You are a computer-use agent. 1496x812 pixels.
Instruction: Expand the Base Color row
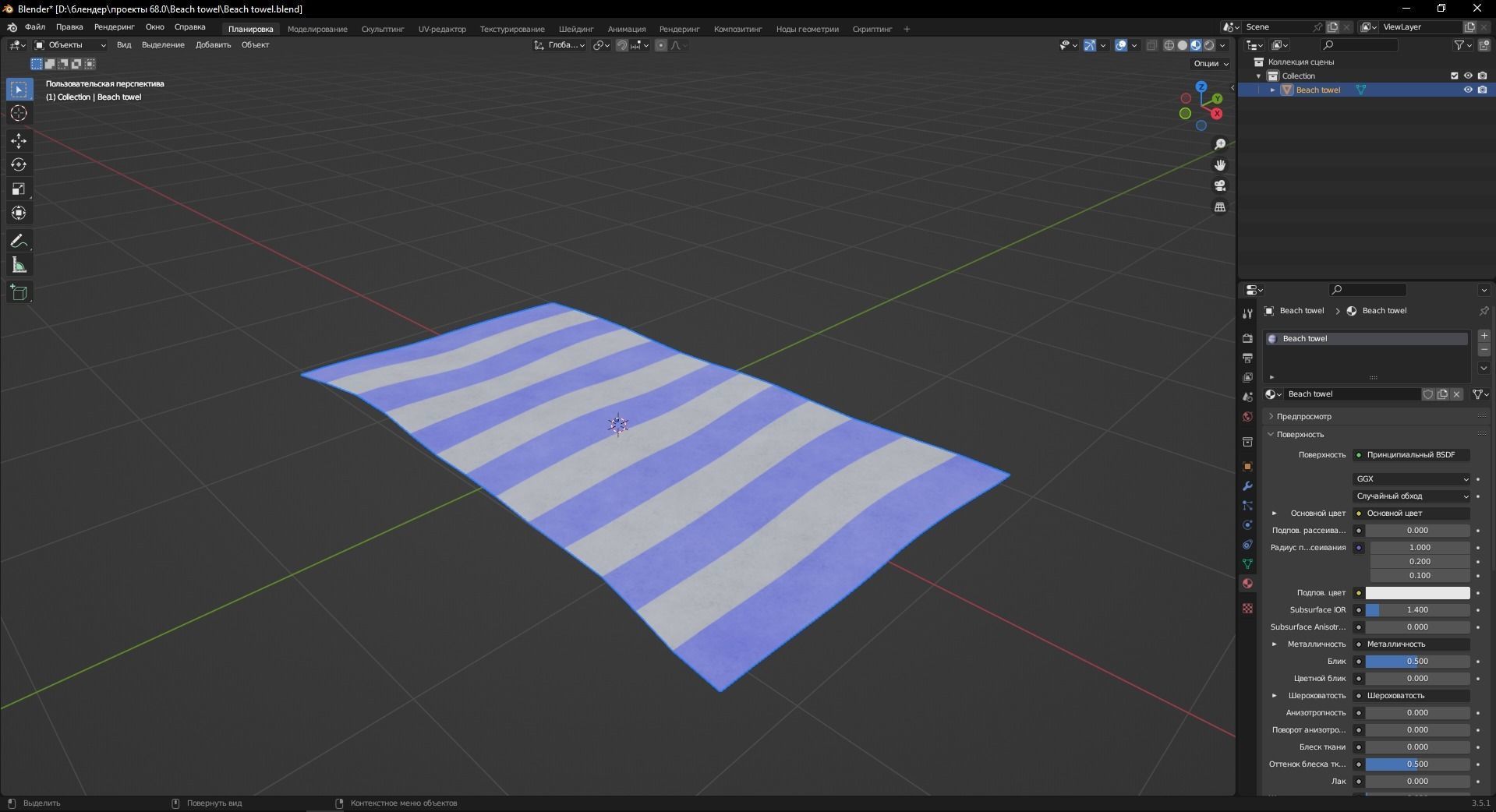pyautogui.click(x=1275, y=514)
